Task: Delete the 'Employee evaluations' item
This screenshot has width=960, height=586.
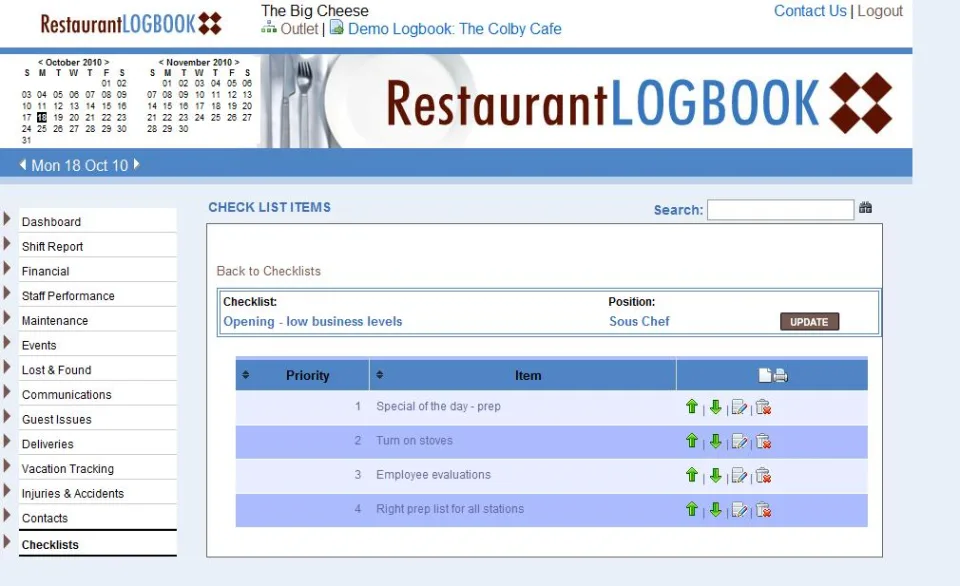Action: point(763,475)
